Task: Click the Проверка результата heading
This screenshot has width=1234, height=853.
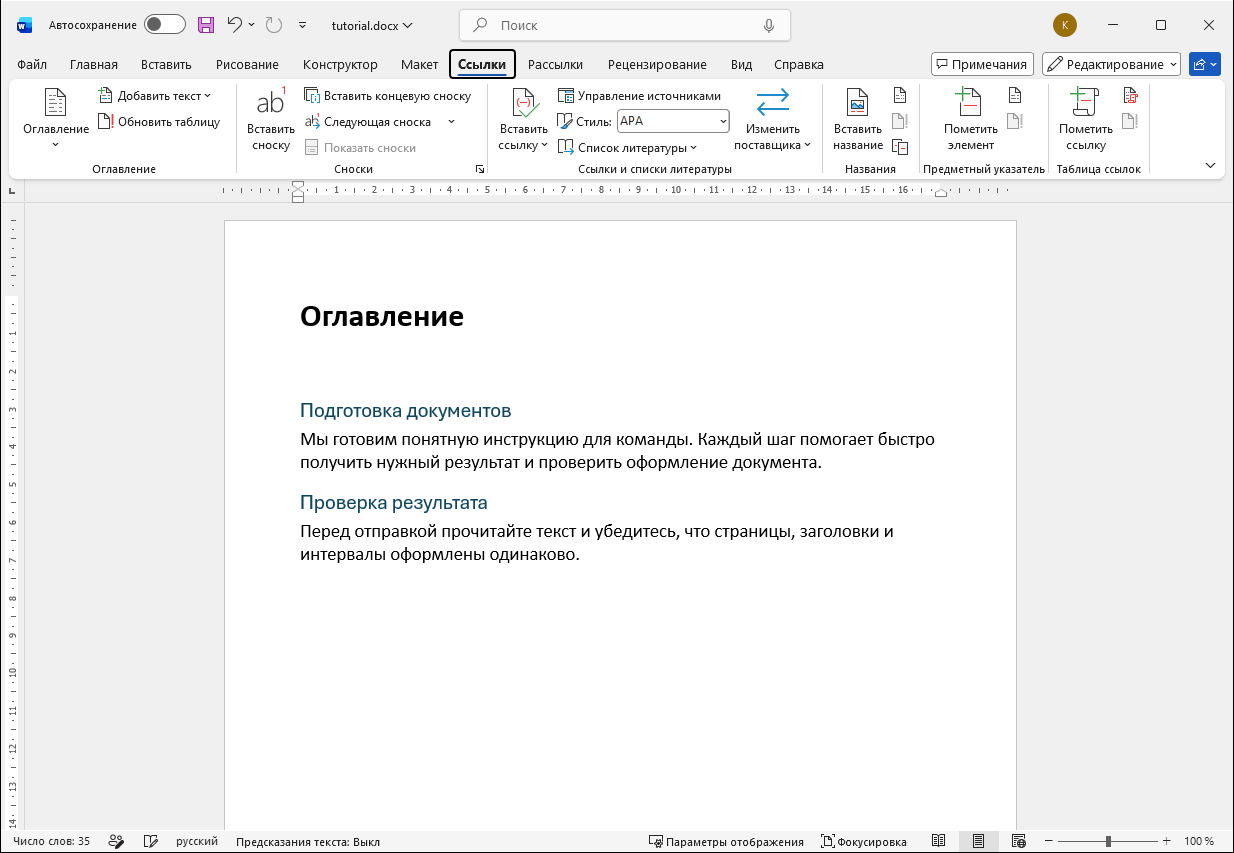Action: [x=394, y=503]
